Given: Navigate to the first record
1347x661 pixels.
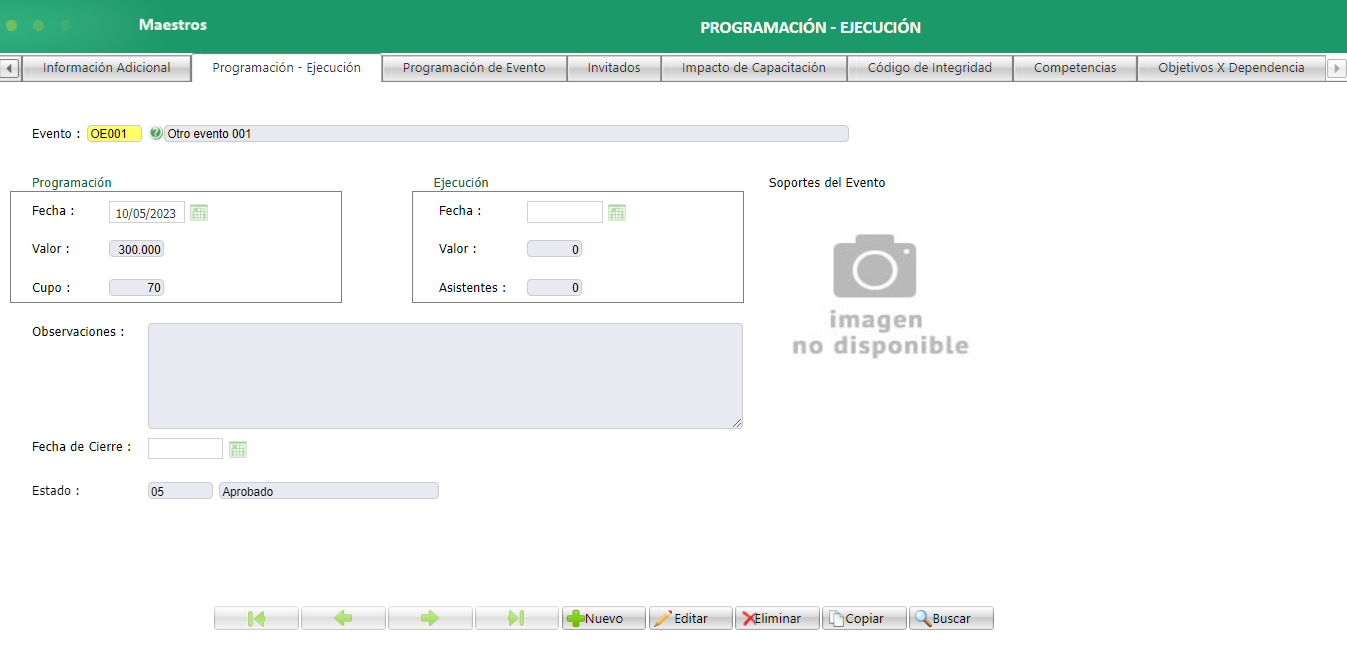Looking at the screenshot, I should coord(256,617).
